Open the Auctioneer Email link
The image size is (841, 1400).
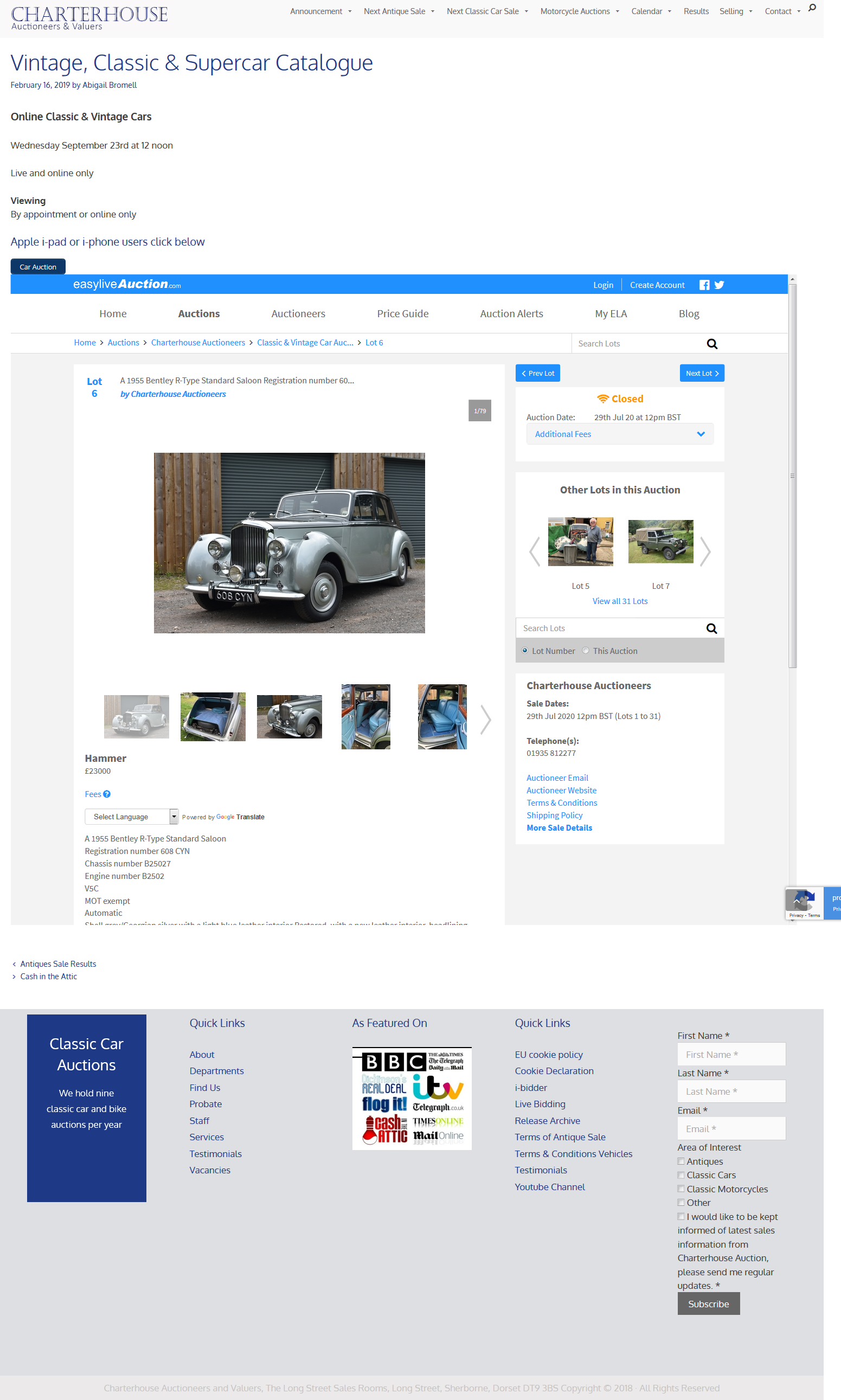(557, 778)
